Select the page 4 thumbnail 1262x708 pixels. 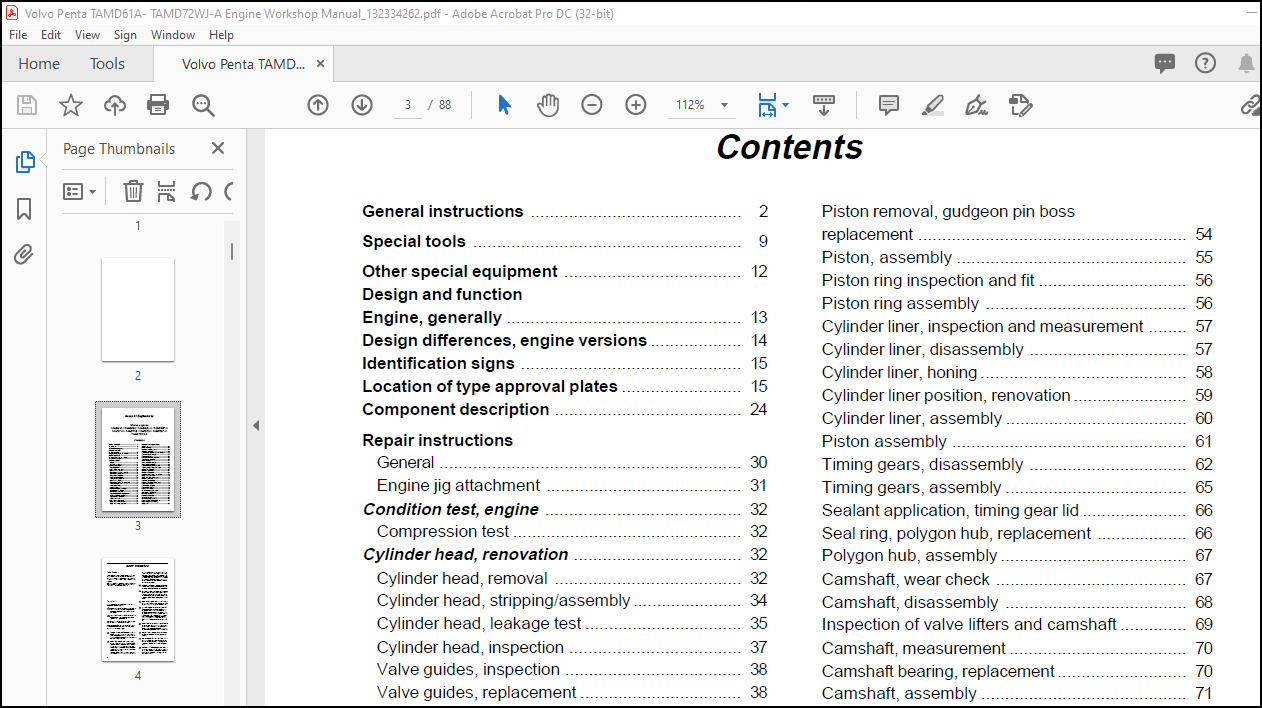coord(138,610)
